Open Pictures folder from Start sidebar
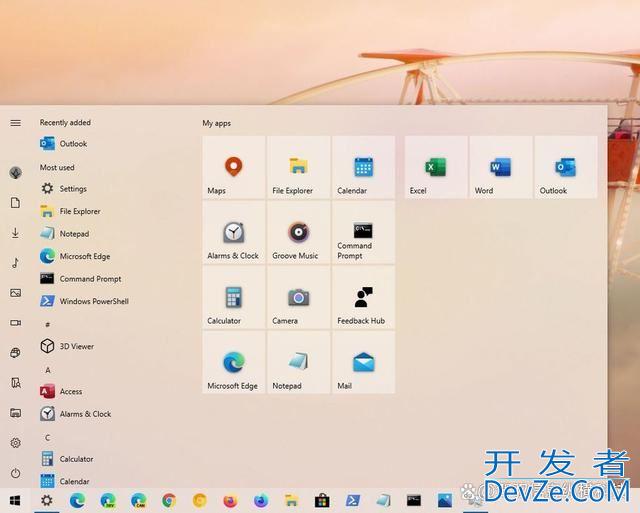This screenshot has height=513, width=640. click(16, 293)
